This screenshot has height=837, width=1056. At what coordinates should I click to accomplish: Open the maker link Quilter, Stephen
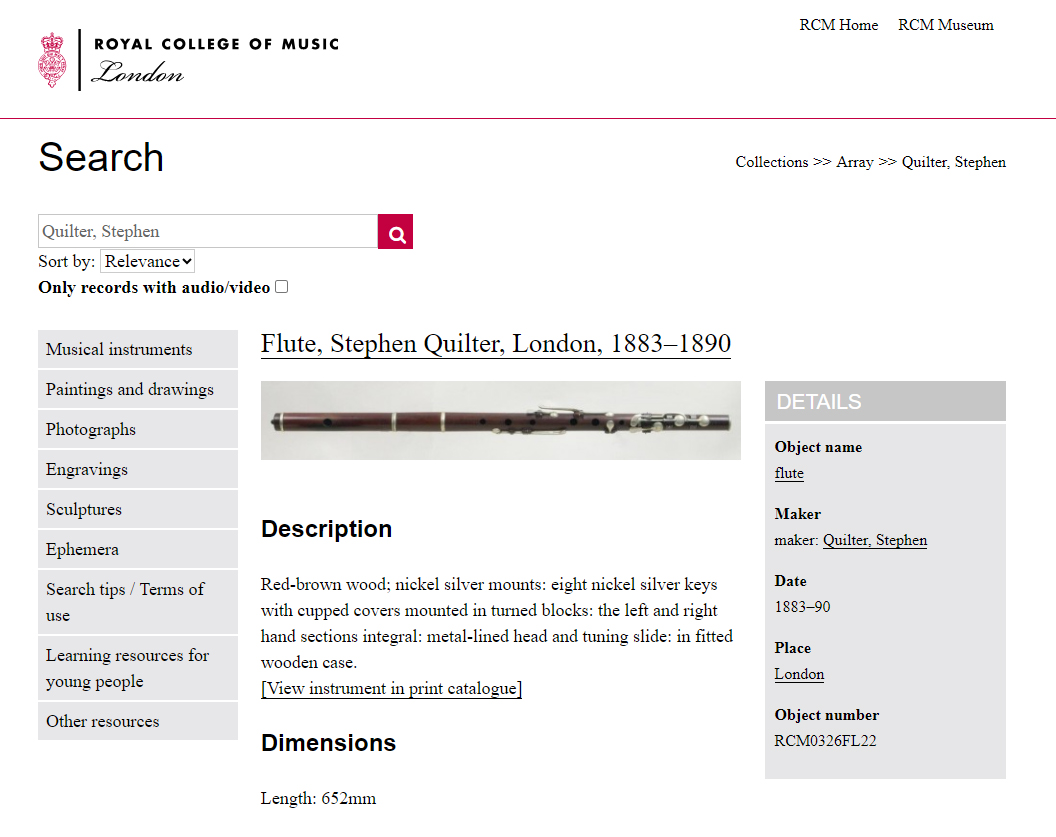pos(874,540)
